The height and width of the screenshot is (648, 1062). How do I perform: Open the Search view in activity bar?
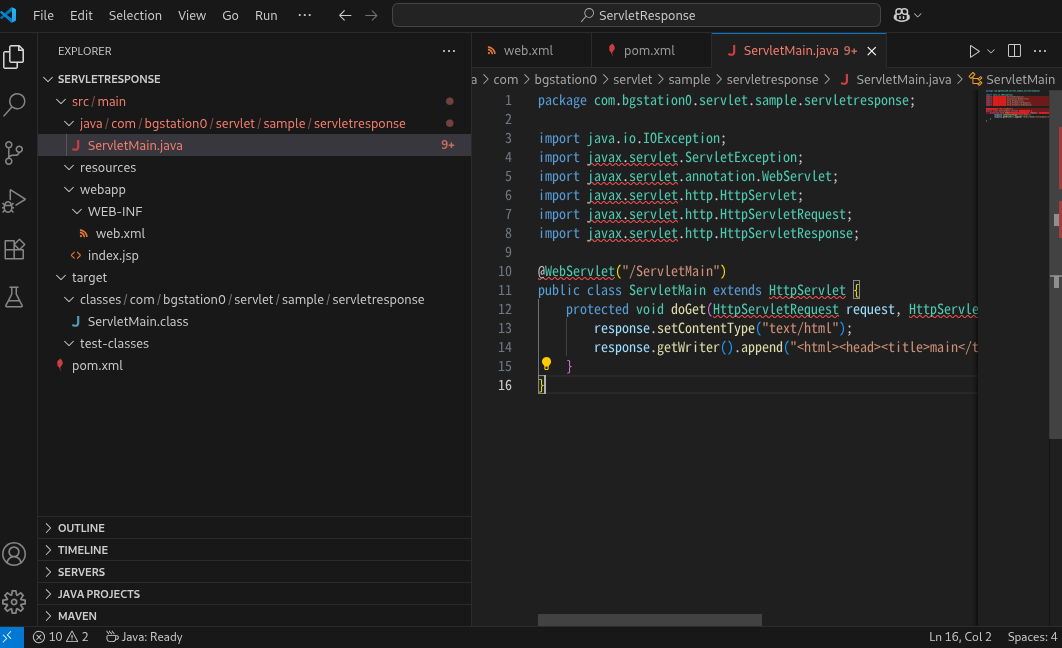(14, 104)
